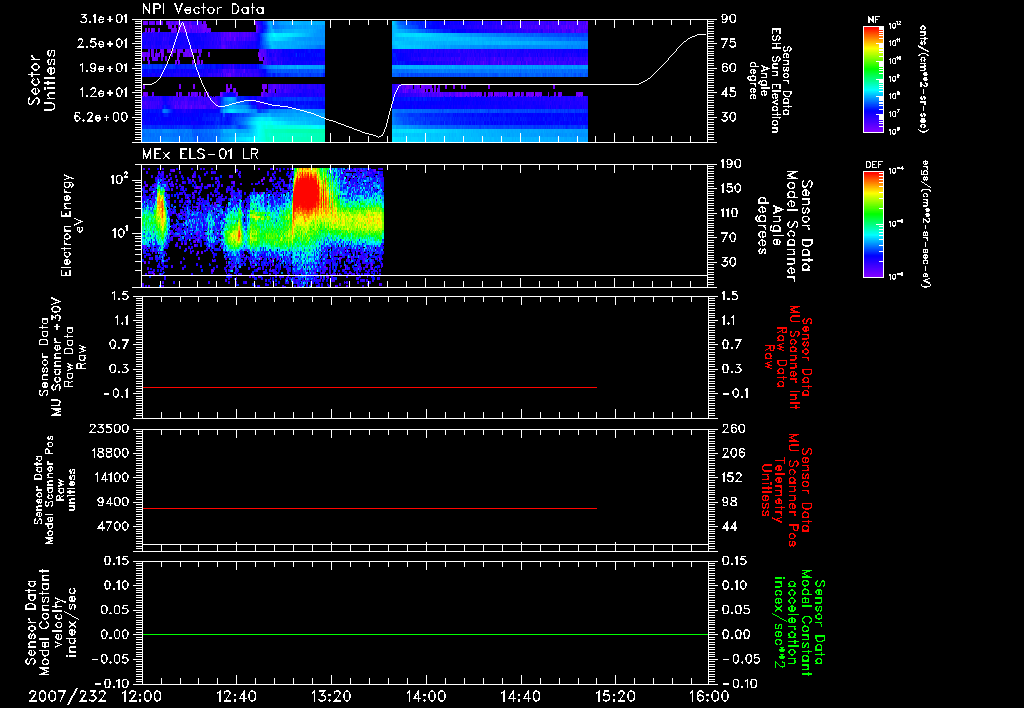Click the 'MU Scanner +30V Raw Data' label
1024x708 pixels.
62,357
